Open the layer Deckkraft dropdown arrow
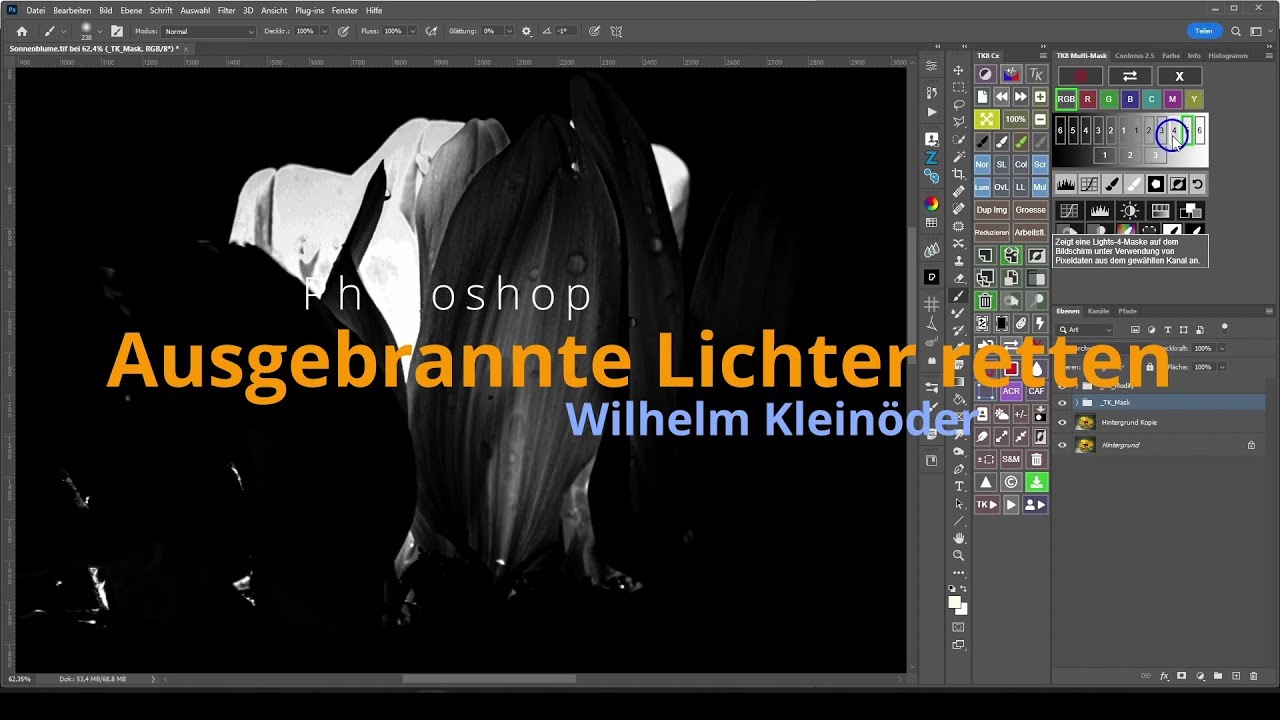Image resolution: width=1280 pixels, height=720 pixels. coord(1222,348)
